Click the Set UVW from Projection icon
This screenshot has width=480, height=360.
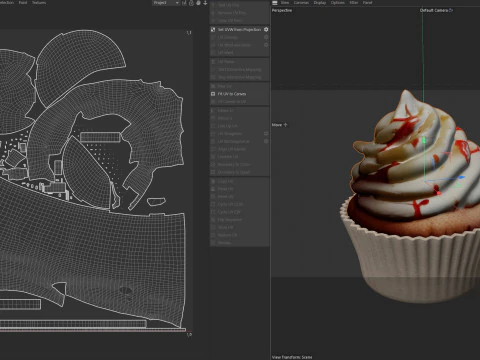(x=213, y=30)
